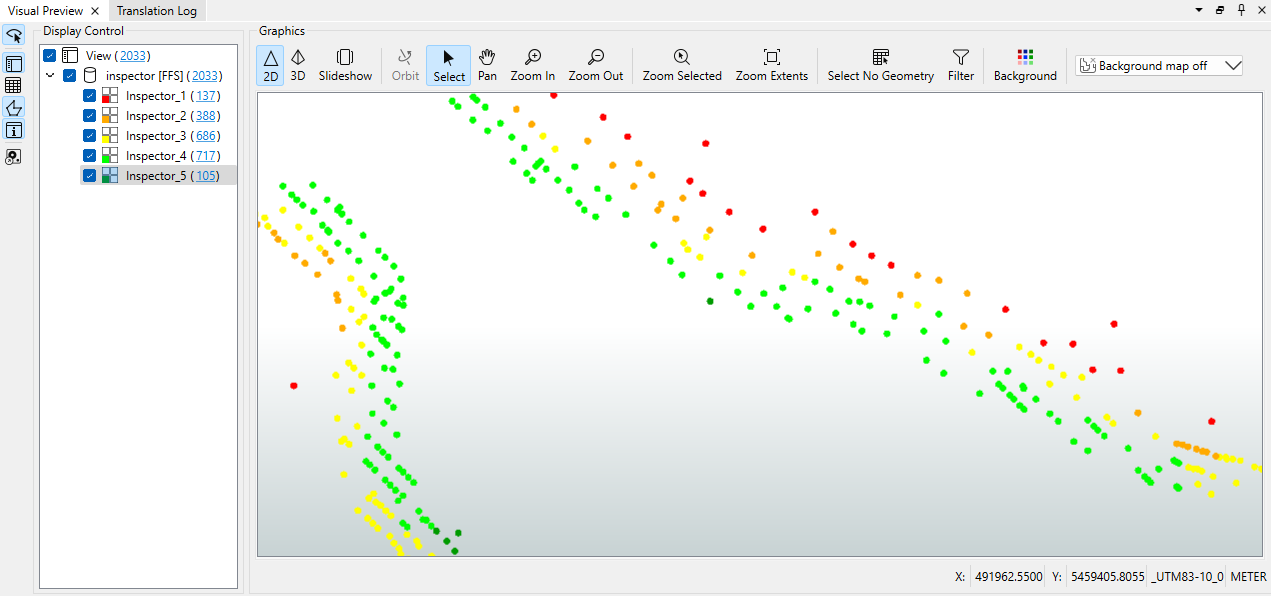Click the Background button in toolbar

(1024, 65)
